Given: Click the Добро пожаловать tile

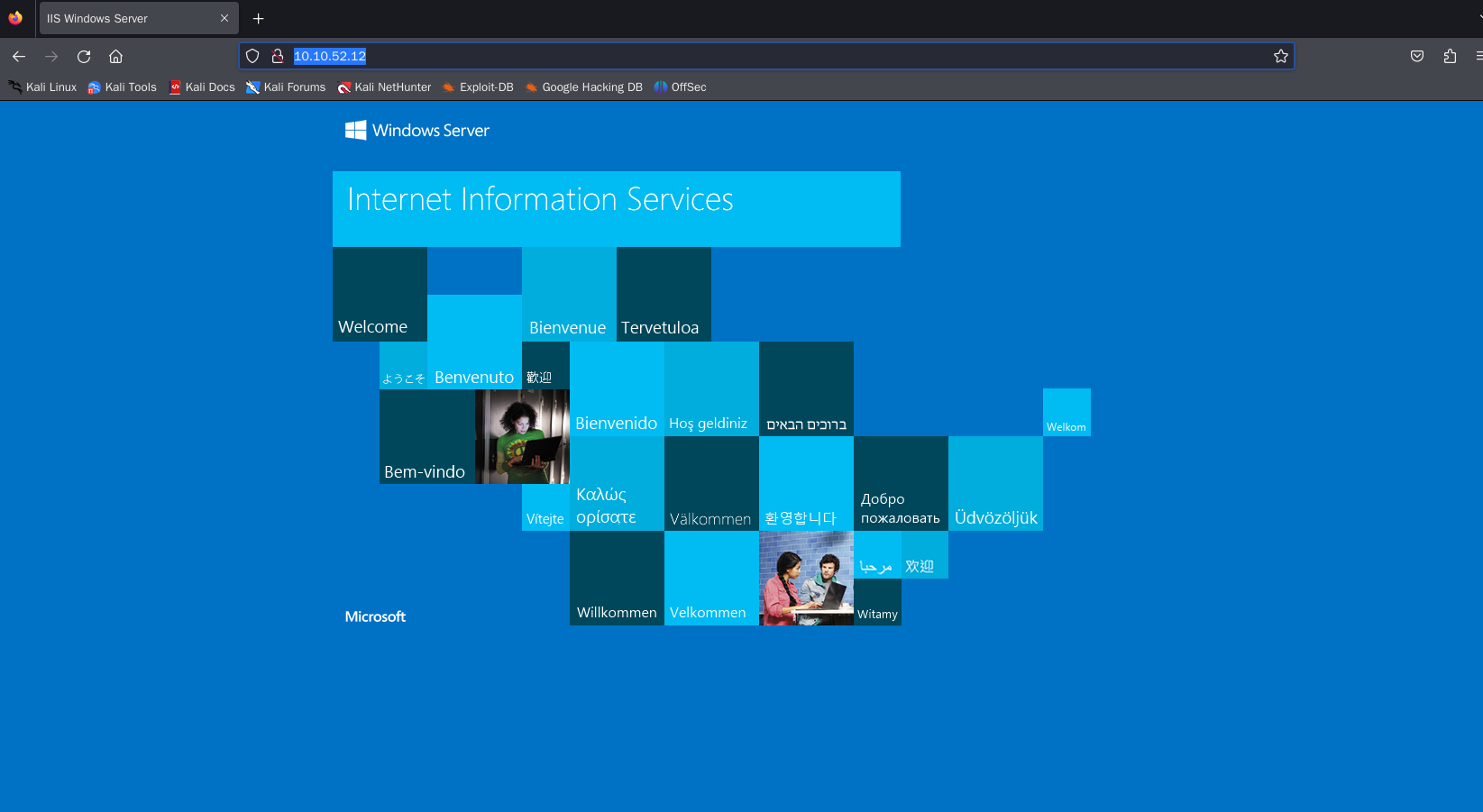Looking at the screenshot, I should coord(901,484).
